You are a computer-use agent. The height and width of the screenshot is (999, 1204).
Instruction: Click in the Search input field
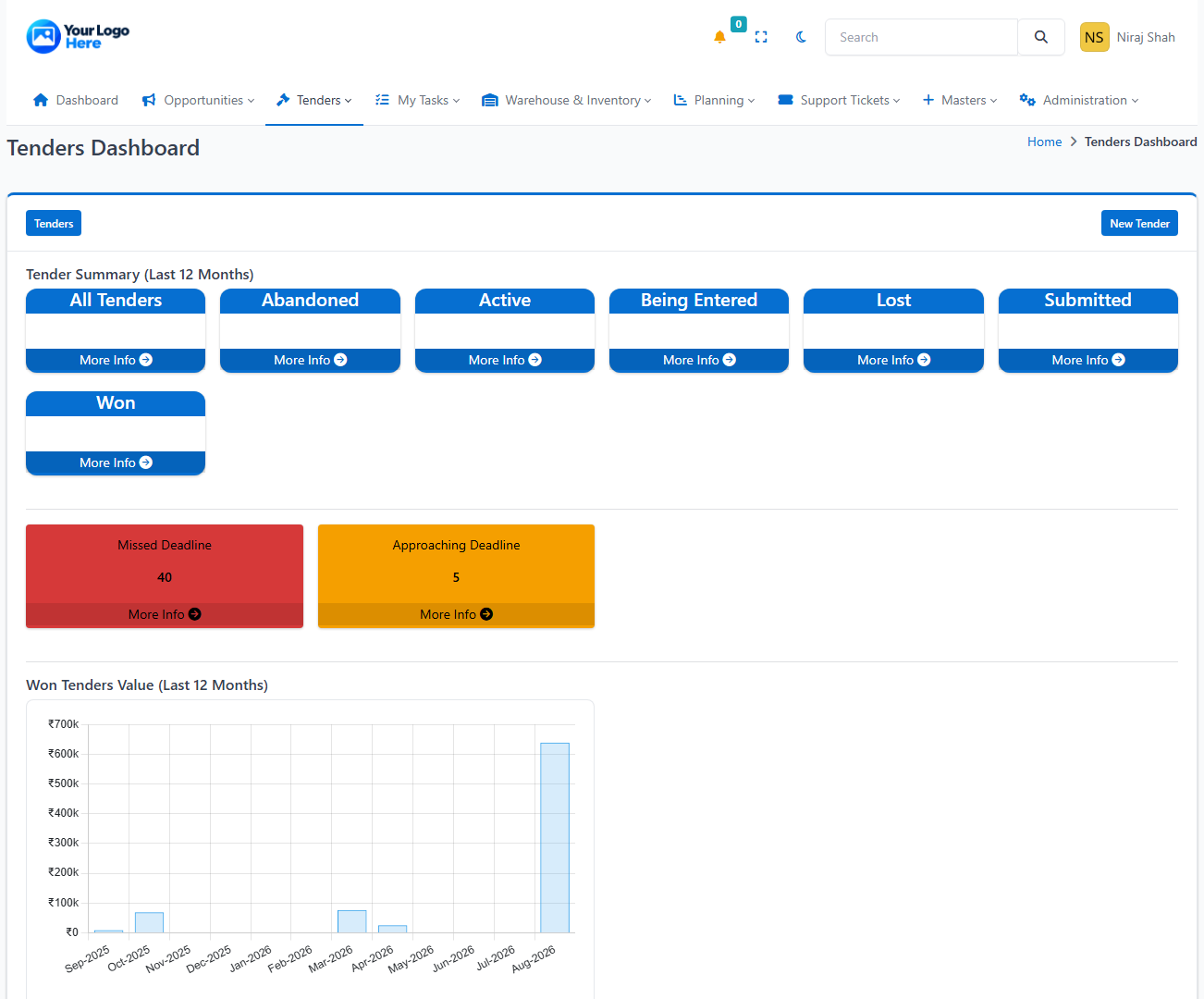point(921,37)
